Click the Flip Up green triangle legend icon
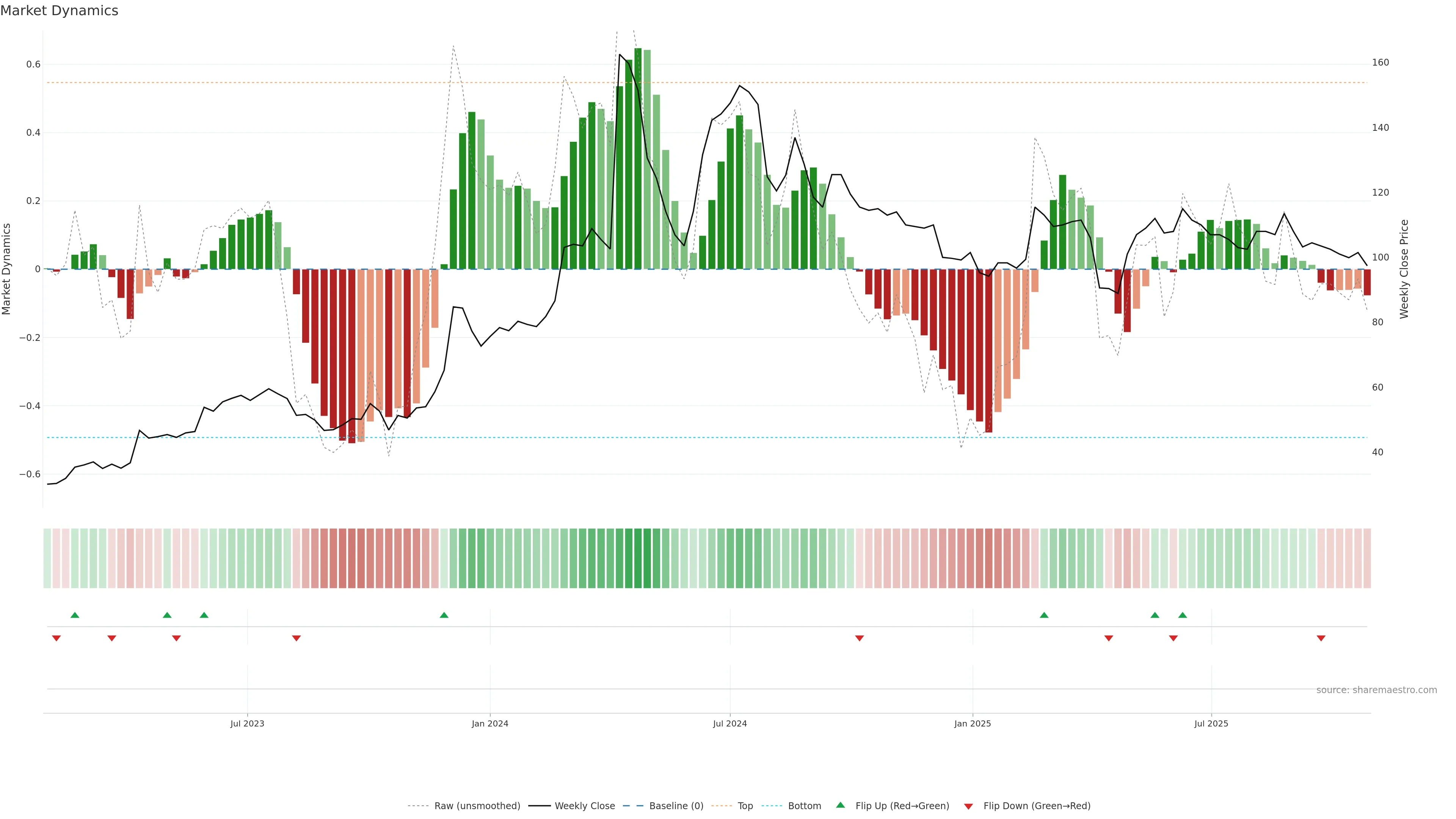The image size is (1456, 819). pos(841,805)
